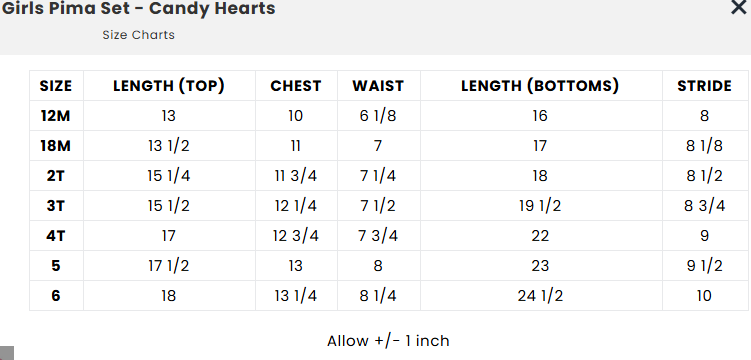
Task: Select the 2T size row label
Action: coord(56,176)
